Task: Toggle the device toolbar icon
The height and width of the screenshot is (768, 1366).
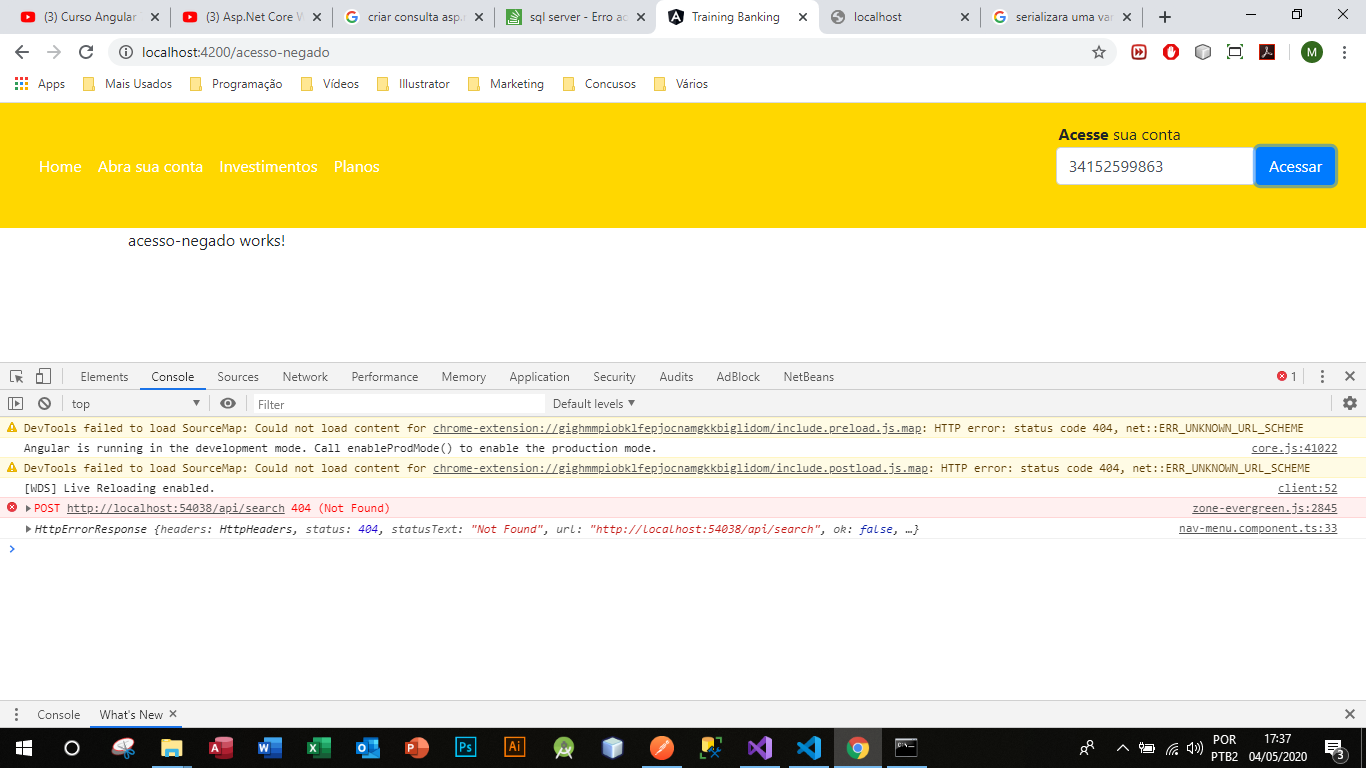Action: coord(43,377)
